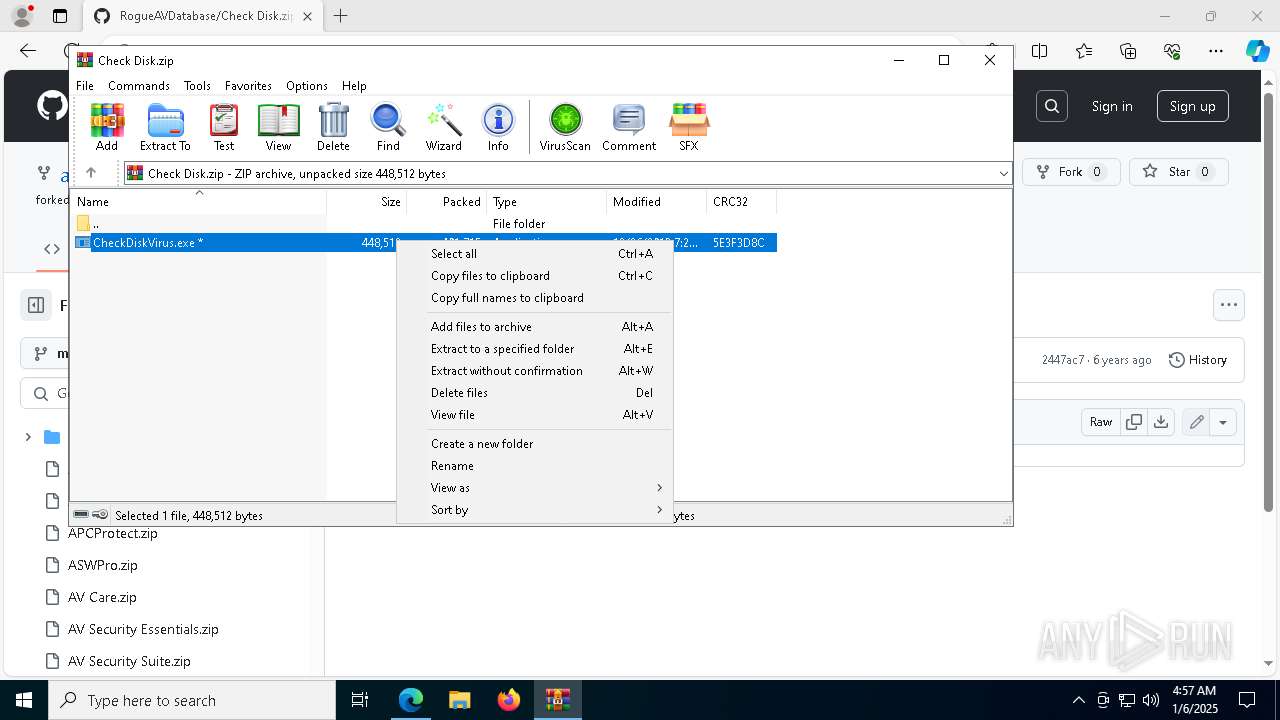Click the Windows taskbar search box
The height and width of the screenshot is (720, 1280).
tap(192, 700)
